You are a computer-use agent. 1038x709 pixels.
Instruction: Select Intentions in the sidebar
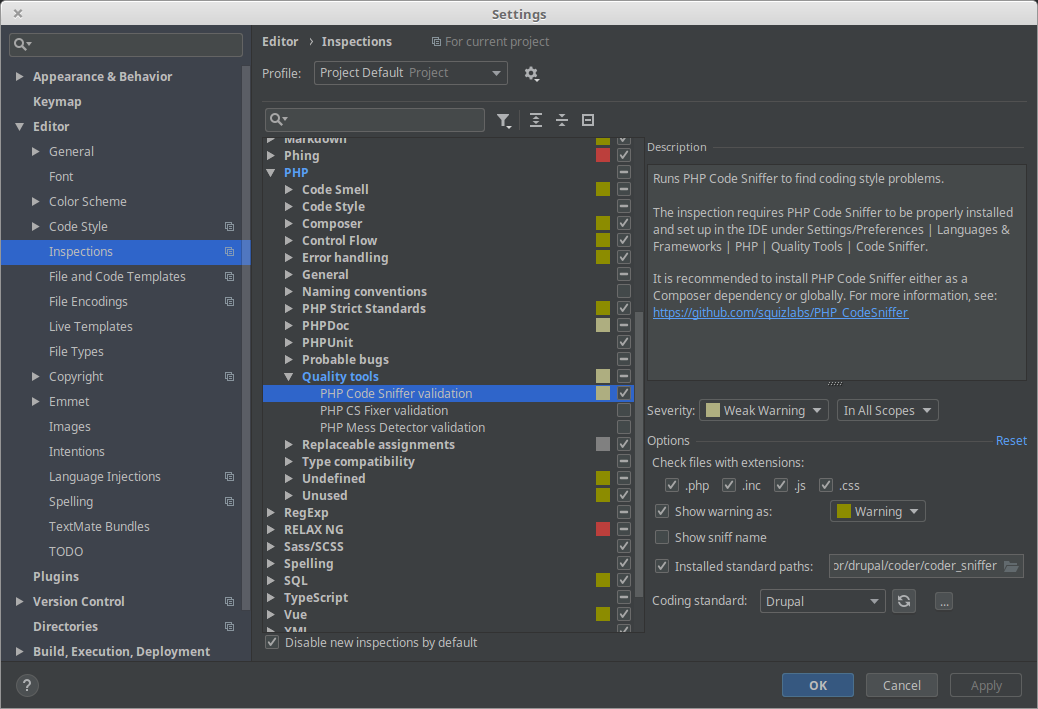(77, 451)
